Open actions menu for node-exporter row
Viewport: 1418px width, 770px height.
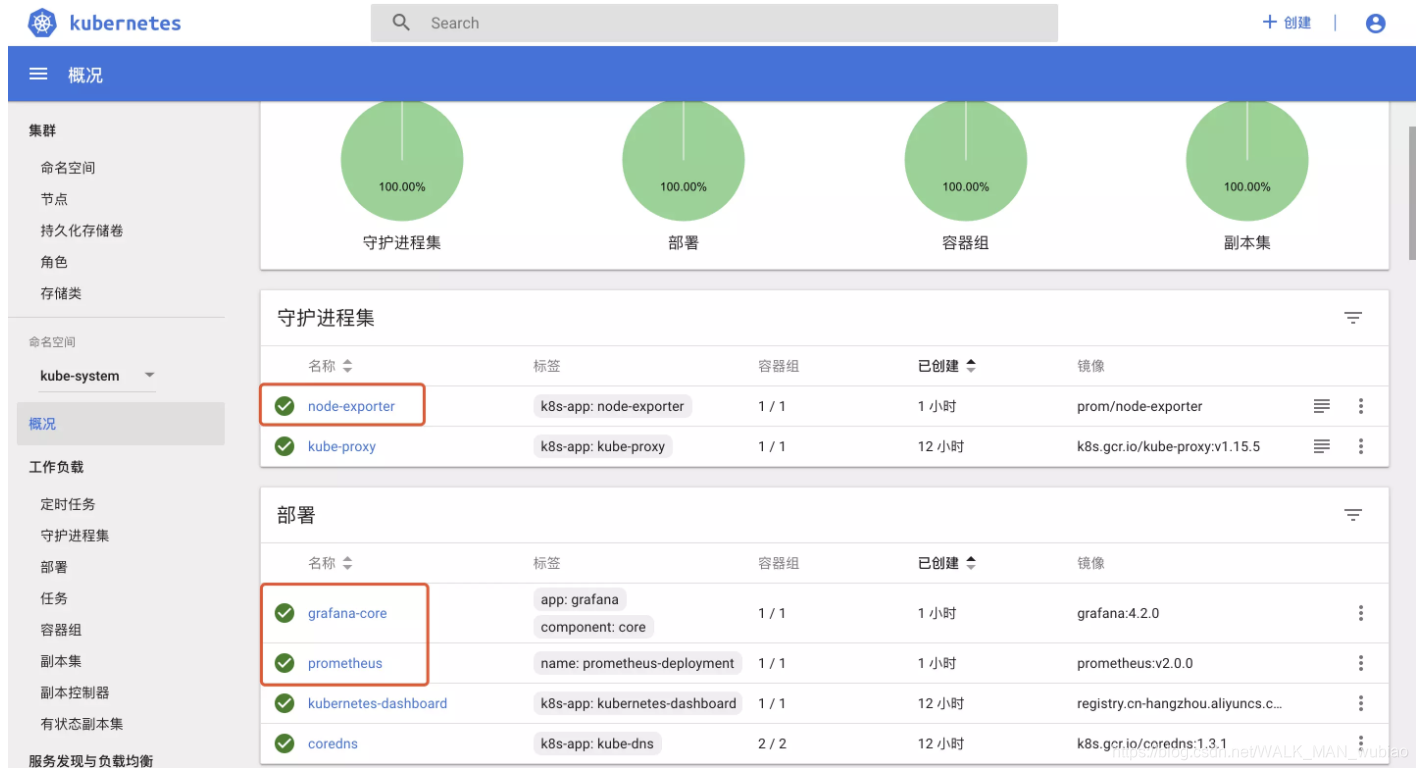tap(1360, 406)
